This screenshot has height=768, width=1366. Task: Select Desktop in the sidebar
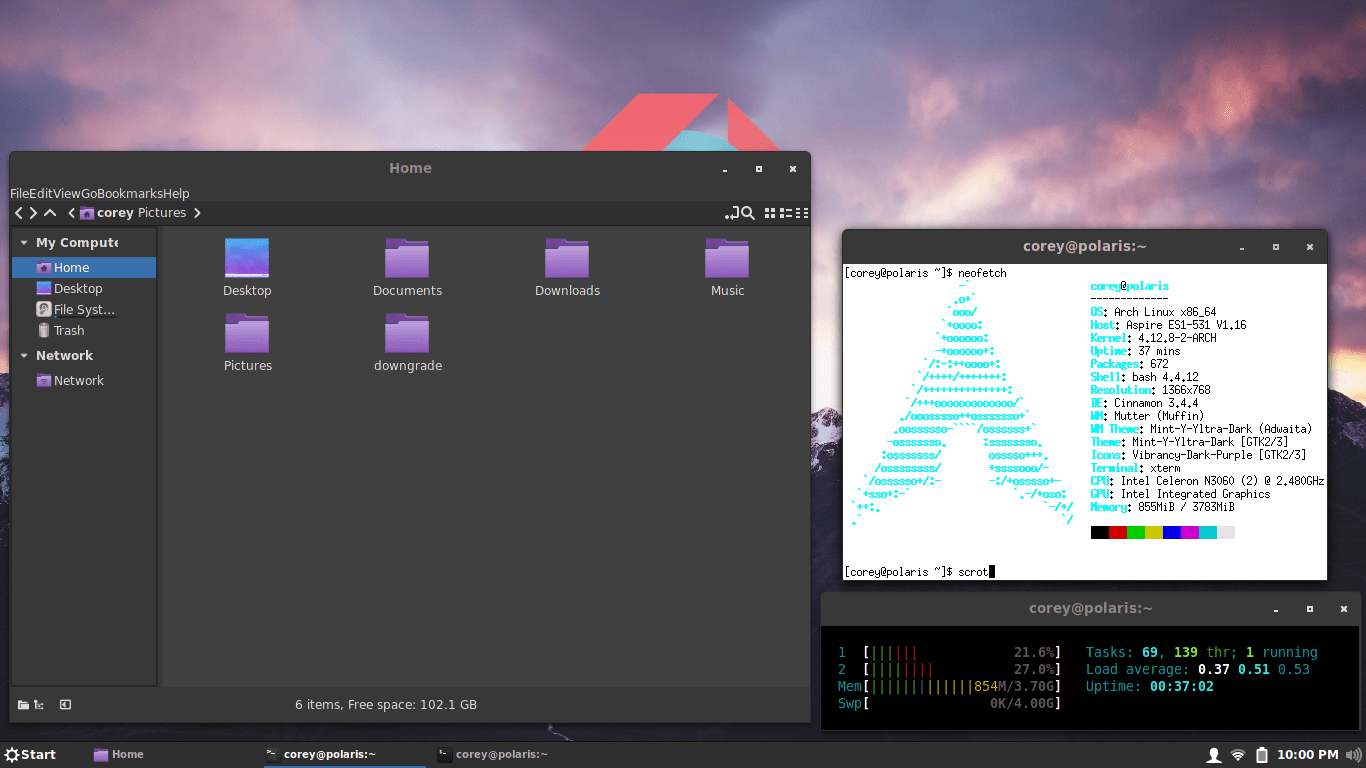tap(84, 289)
